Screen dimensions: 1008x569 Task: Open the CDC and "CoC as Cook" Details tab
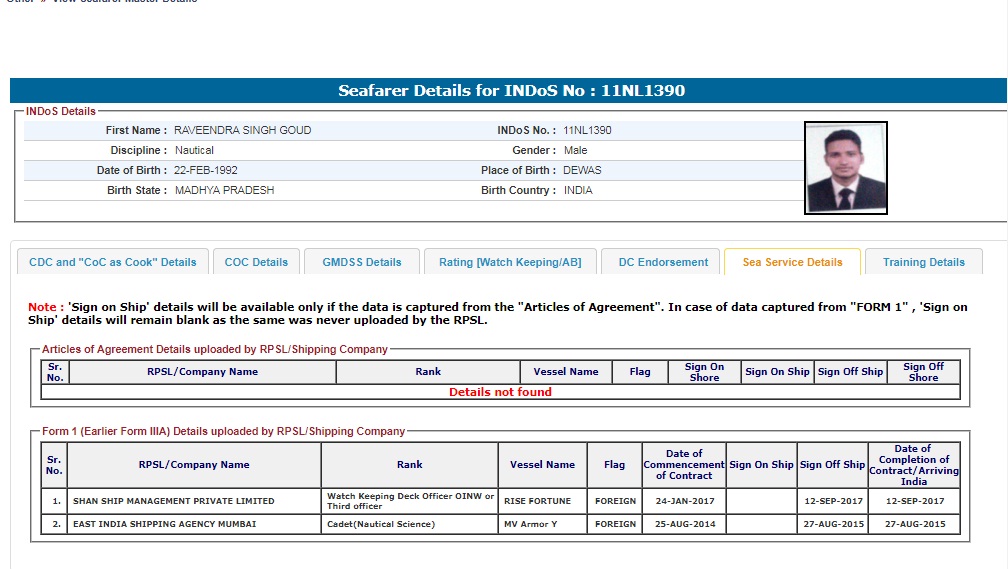tap(113, 262)
